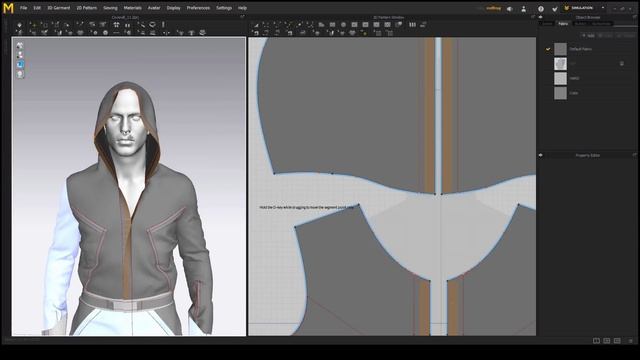Screen dimensions: 640x360
Task: Click the small icon at right of the second fabric row
Action: tap(622, 64)
